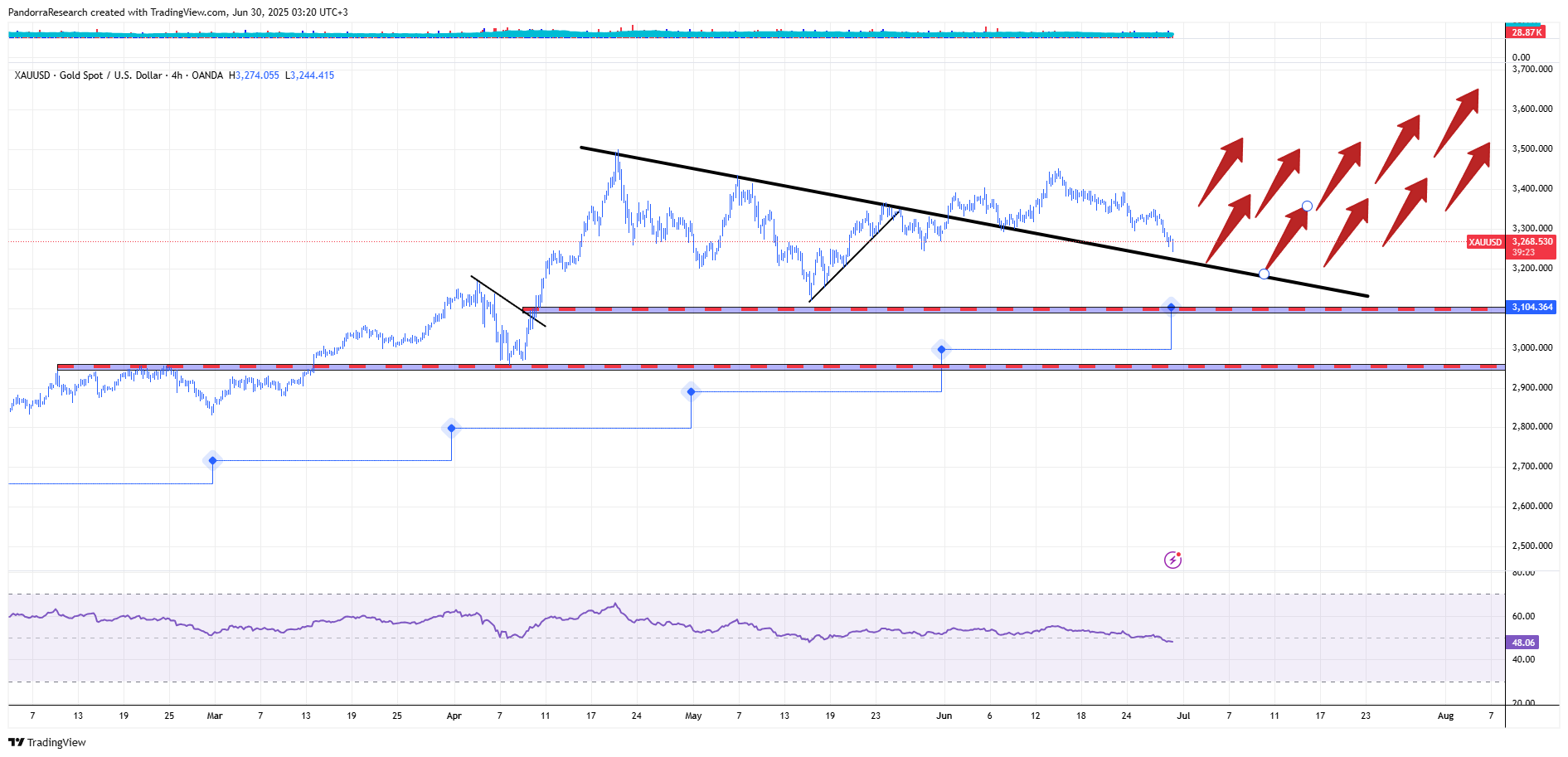Click the 2,900.000 price axis label
The image size is (1568, 757).
click(1532, 387)
